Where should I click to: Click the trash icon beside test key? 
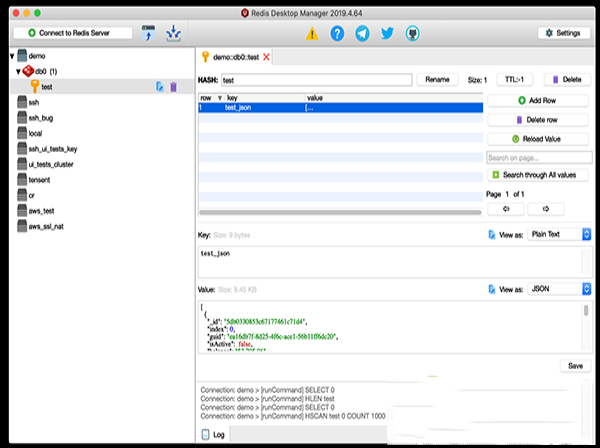173,88
